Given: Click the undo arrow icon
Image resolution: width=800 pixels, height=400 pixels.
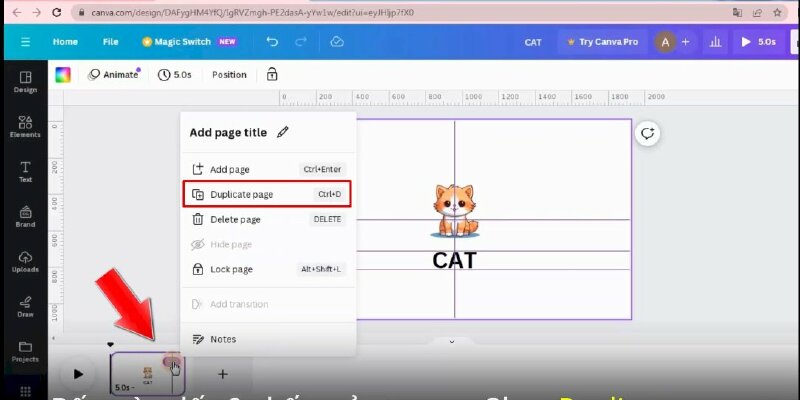Looking at the screenshot, I should point(272,42).
